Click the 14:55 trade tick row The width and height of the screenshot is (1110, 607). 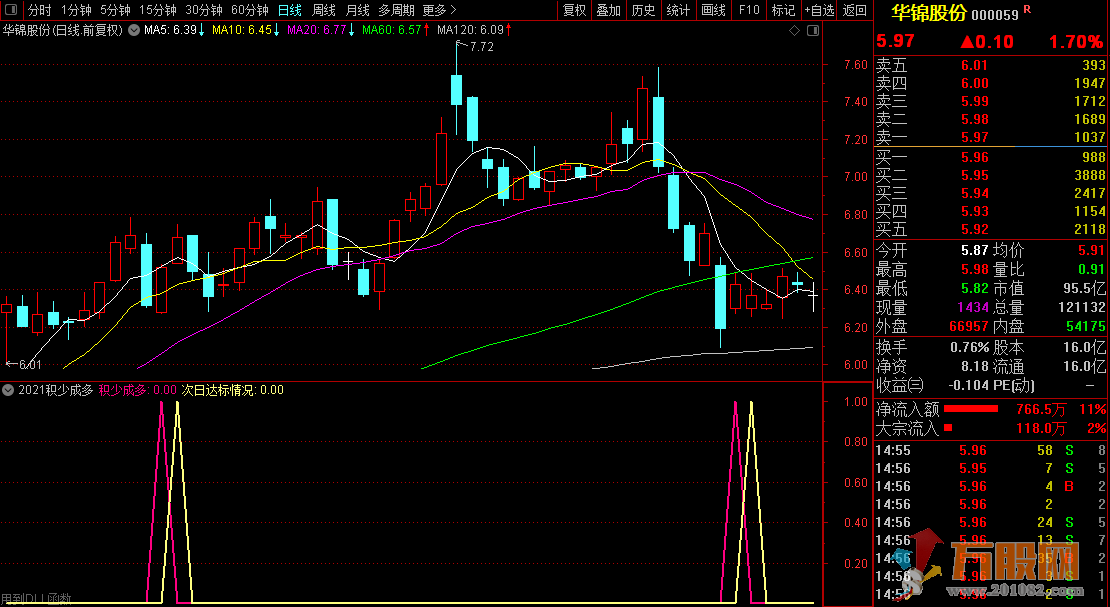(x=991, y=450)
